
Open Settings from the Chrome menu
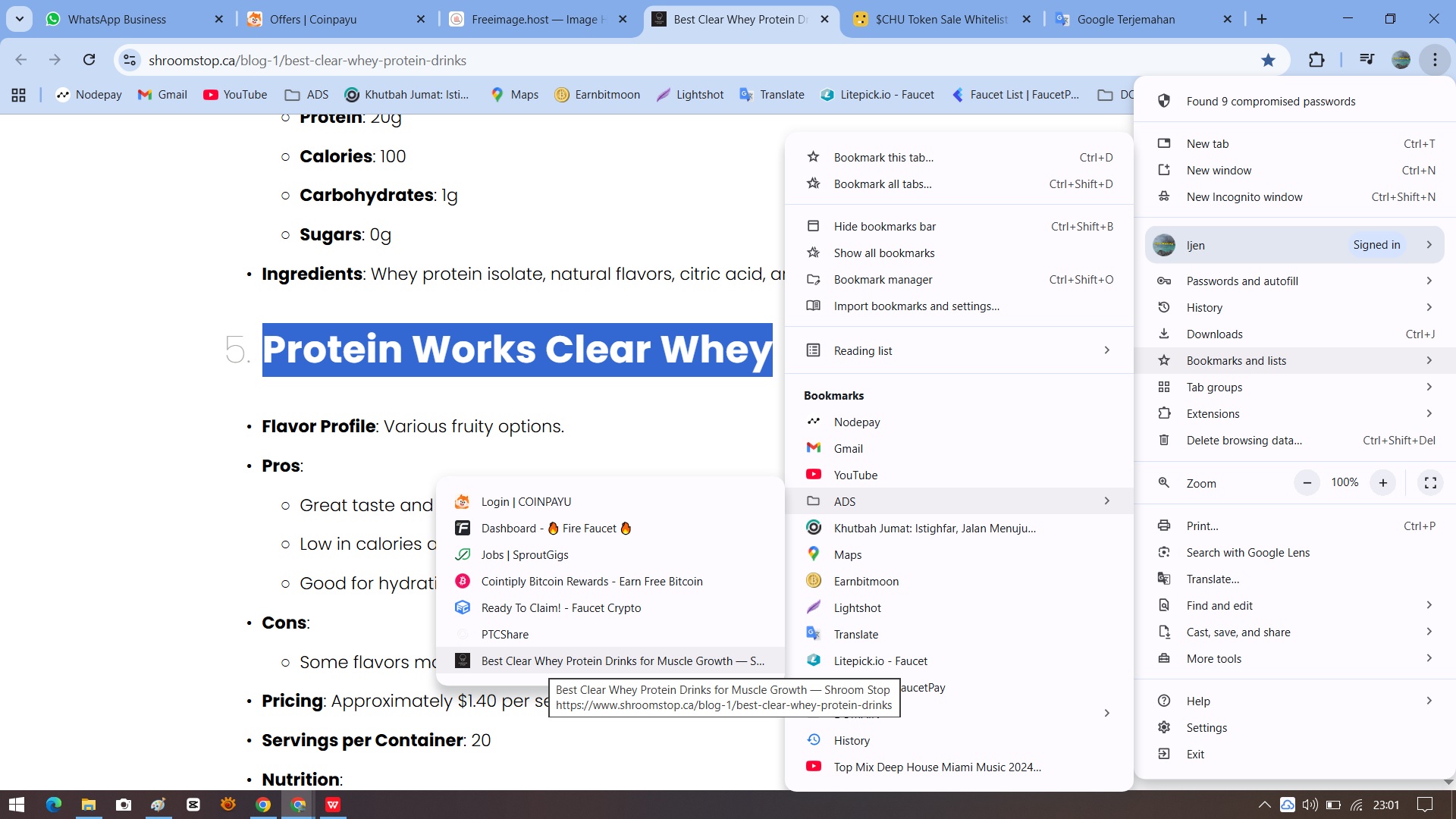click(x=1295, y=727)
